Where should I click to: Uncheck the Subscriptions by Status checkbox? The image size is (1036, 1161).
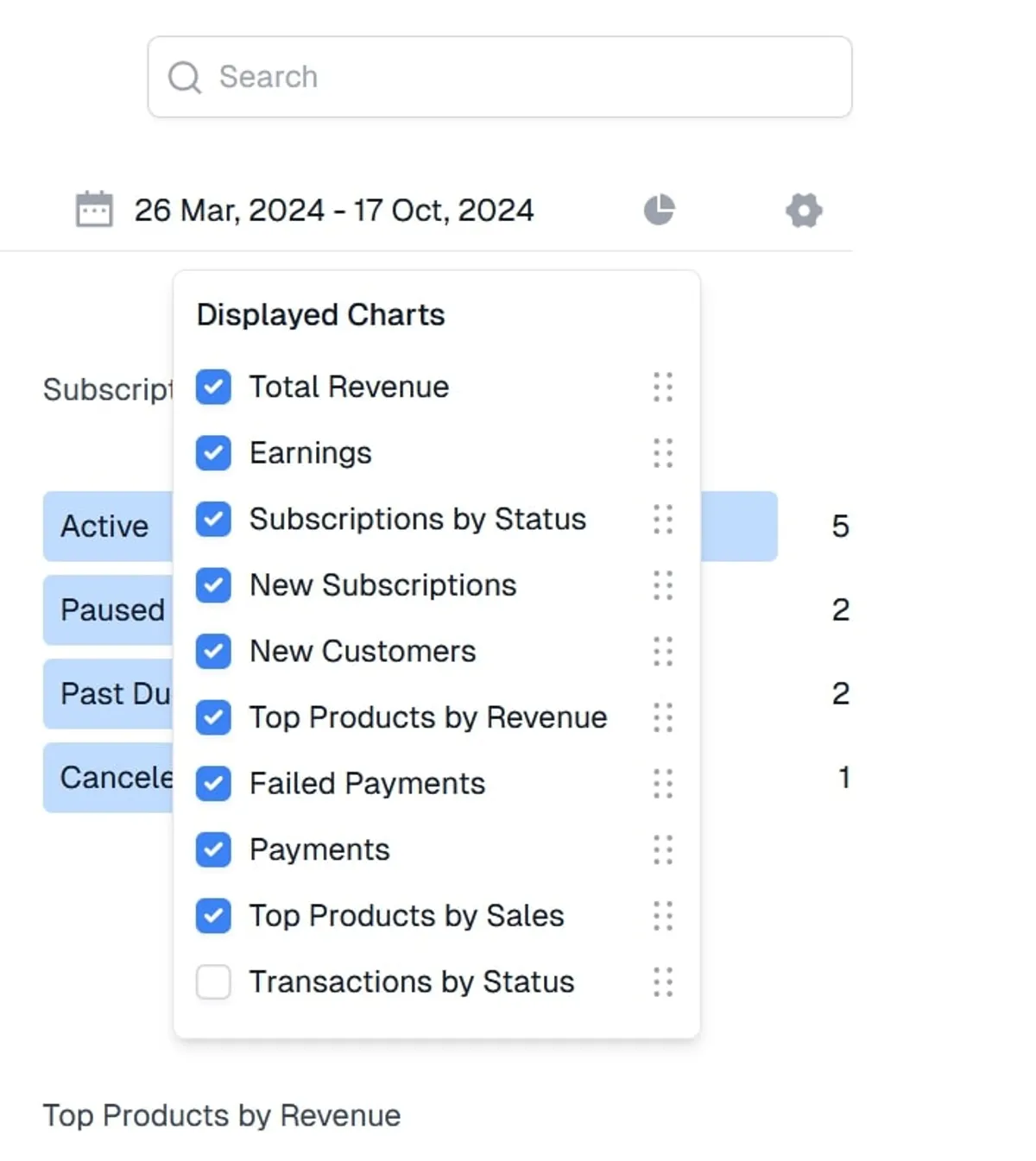click(x=213, y=519)
